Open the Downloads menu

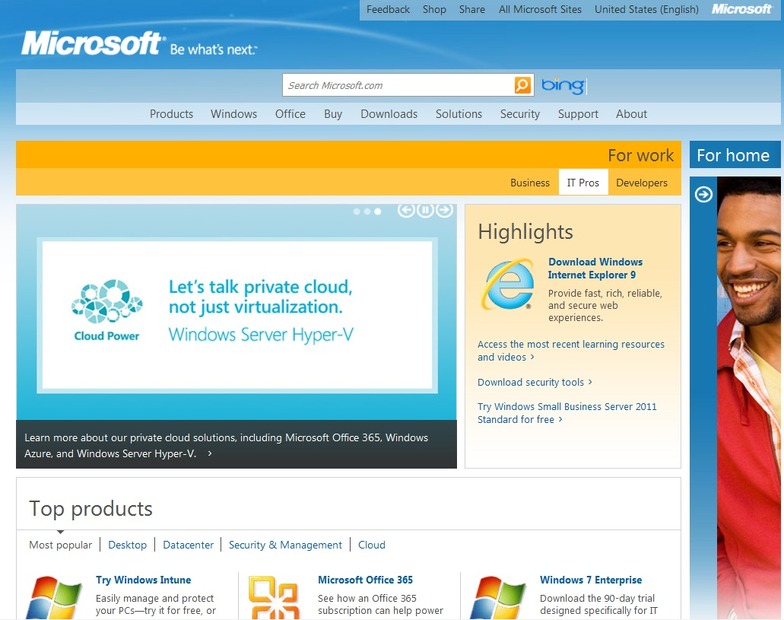pyautogui.click(x=389, y=114)
